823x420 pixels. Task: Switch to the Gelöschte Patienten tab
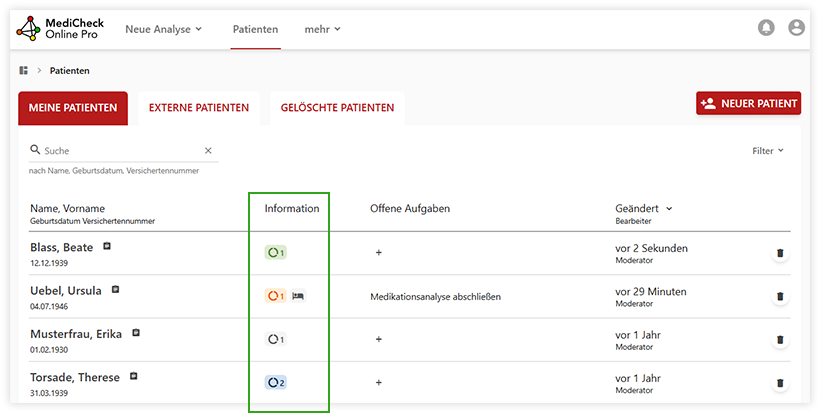(x=337, y=108)
